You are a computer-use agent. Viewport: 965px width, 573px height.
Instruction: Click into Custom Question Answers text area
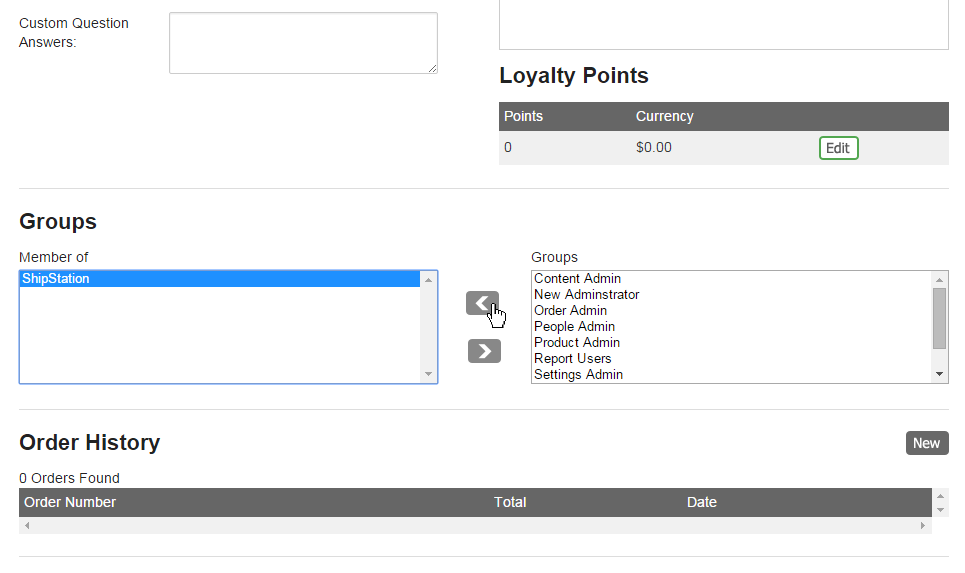click(303, 43)
